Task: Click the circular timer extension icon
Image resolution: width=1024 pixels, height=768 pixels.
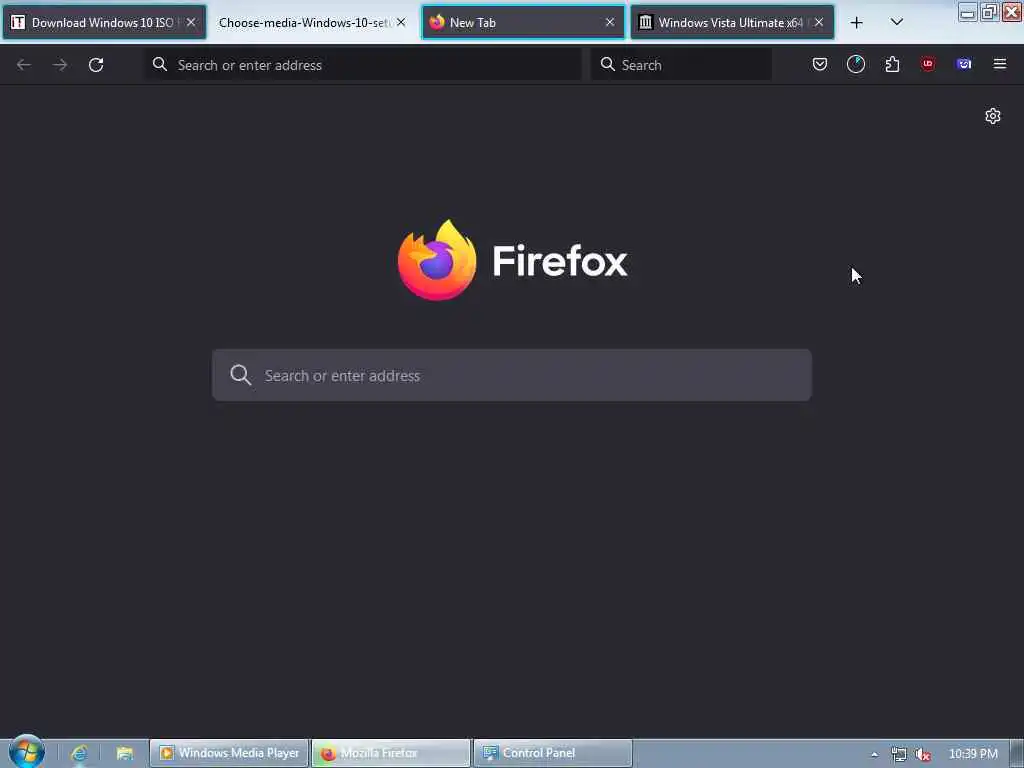Action: pos(856,64)
